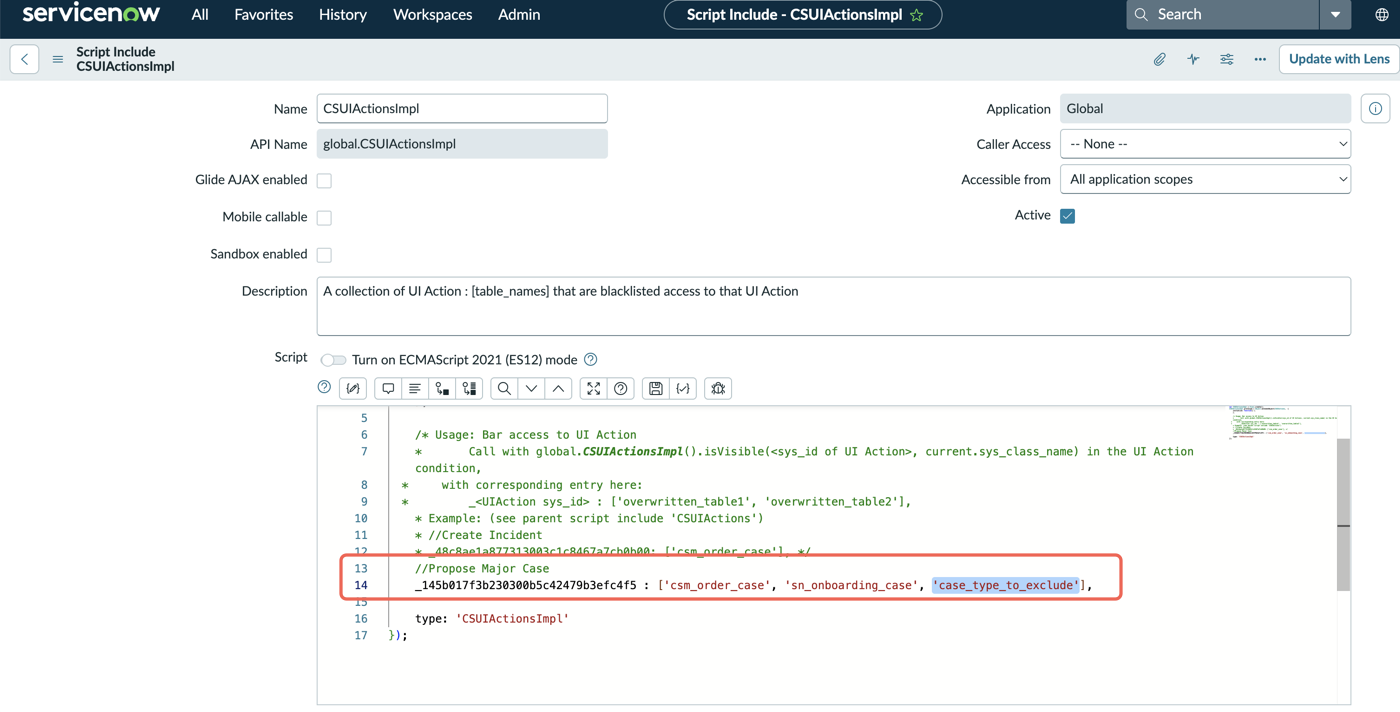Click the search magnifier in header
This screenshot has width=1400, height=712.
point(1141,15)
